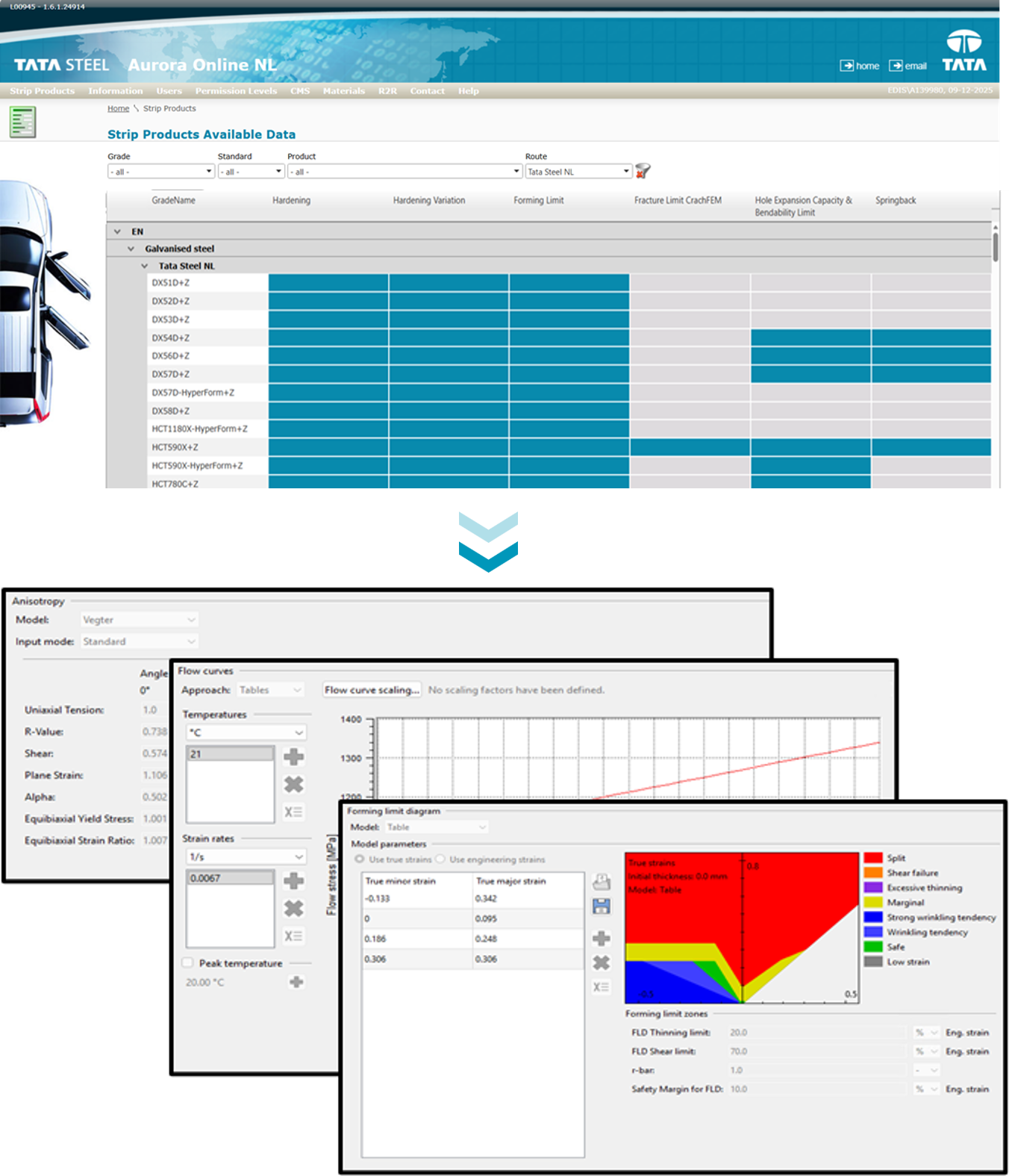Image resolution: width=1009 pixels, height=1176 pixels.
Task: Open the Materials menu
Action: [x=344, y=91]
